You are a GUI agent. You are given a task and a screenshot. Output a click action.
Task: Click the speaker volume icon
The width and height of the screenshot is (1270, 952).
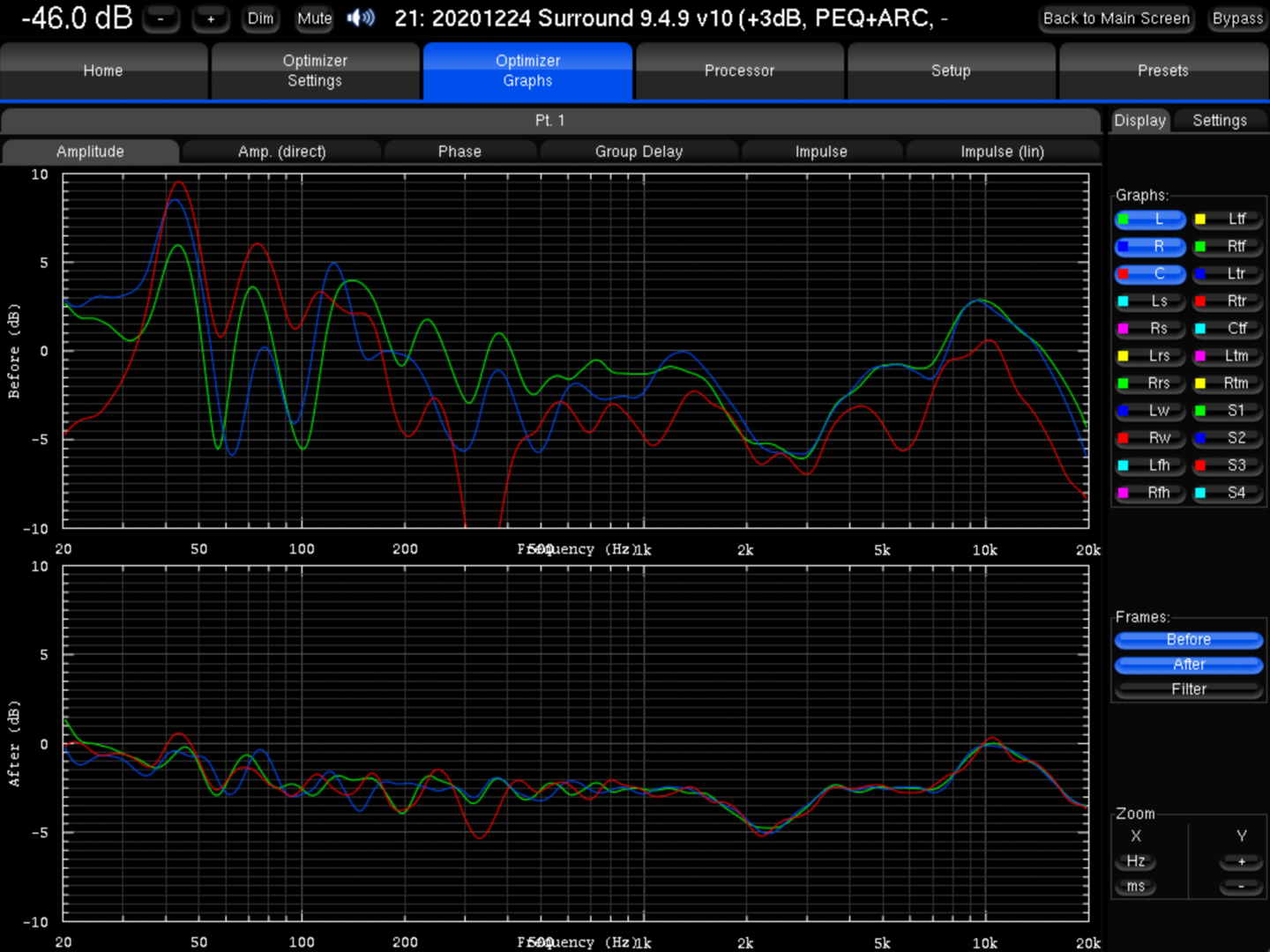pos(361,19)
